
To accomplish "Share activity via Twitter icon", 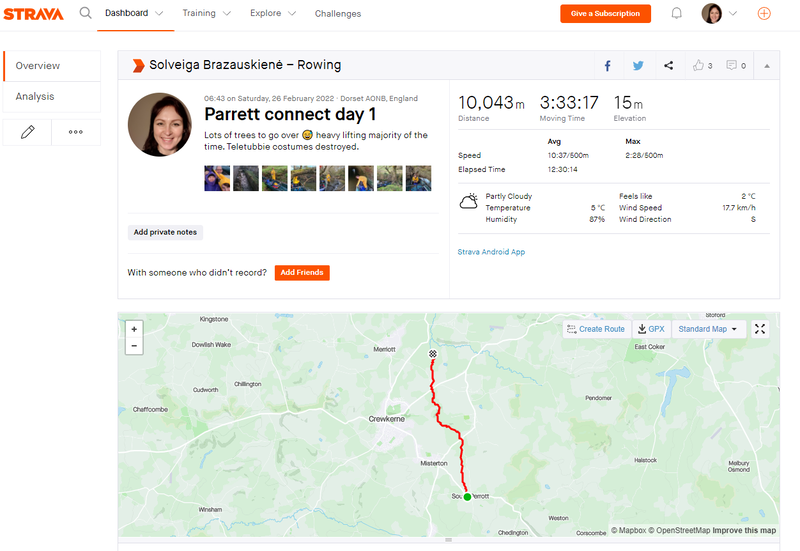I will [638, 66].
